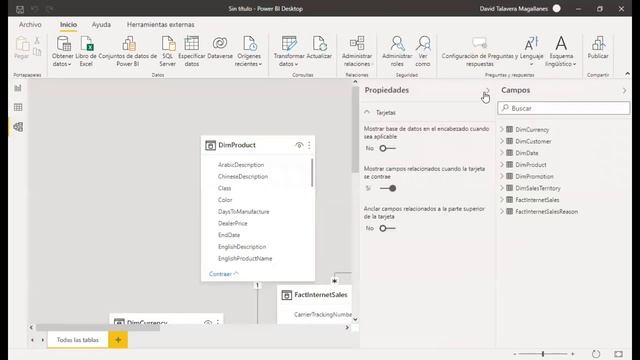This screenshot has width=640, height=360.
Task: Go to previous layout tab arrow
Action: pos(32,340)
